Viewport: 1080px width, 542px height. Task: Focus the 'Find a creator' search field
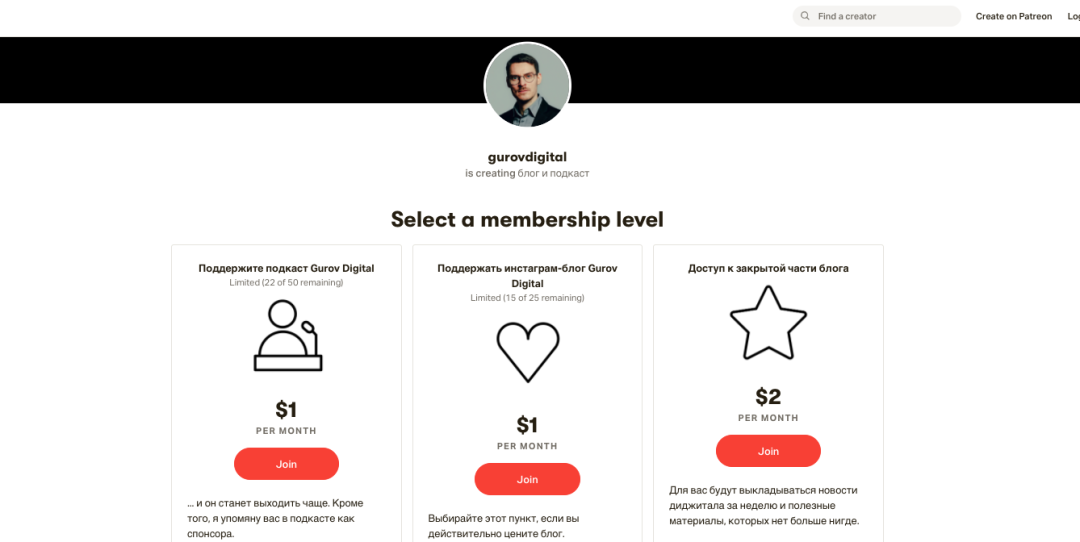coord(880,16)
